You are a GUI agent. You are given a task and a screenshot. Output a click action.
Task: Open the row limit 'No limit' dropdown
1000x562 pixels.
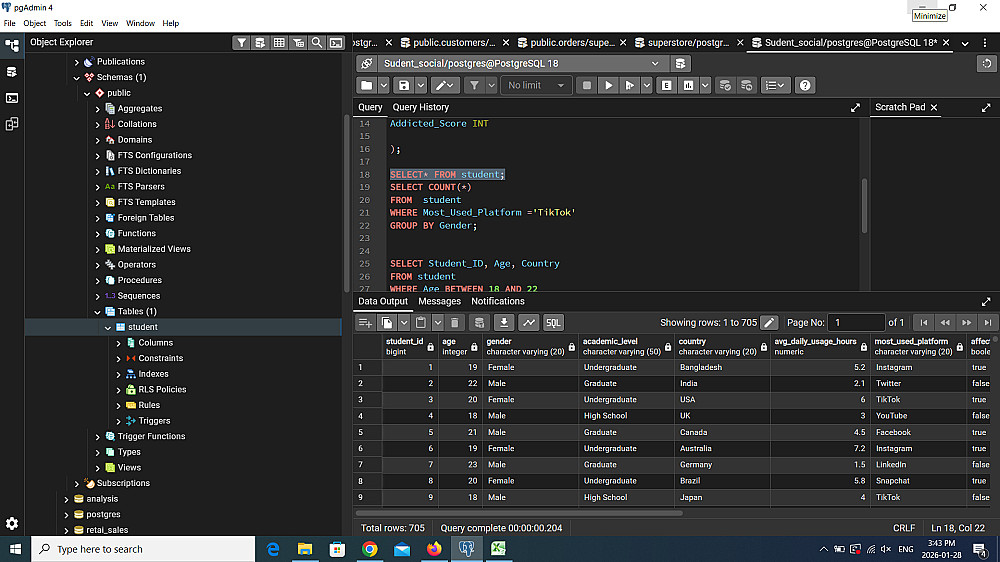point(535,86)
